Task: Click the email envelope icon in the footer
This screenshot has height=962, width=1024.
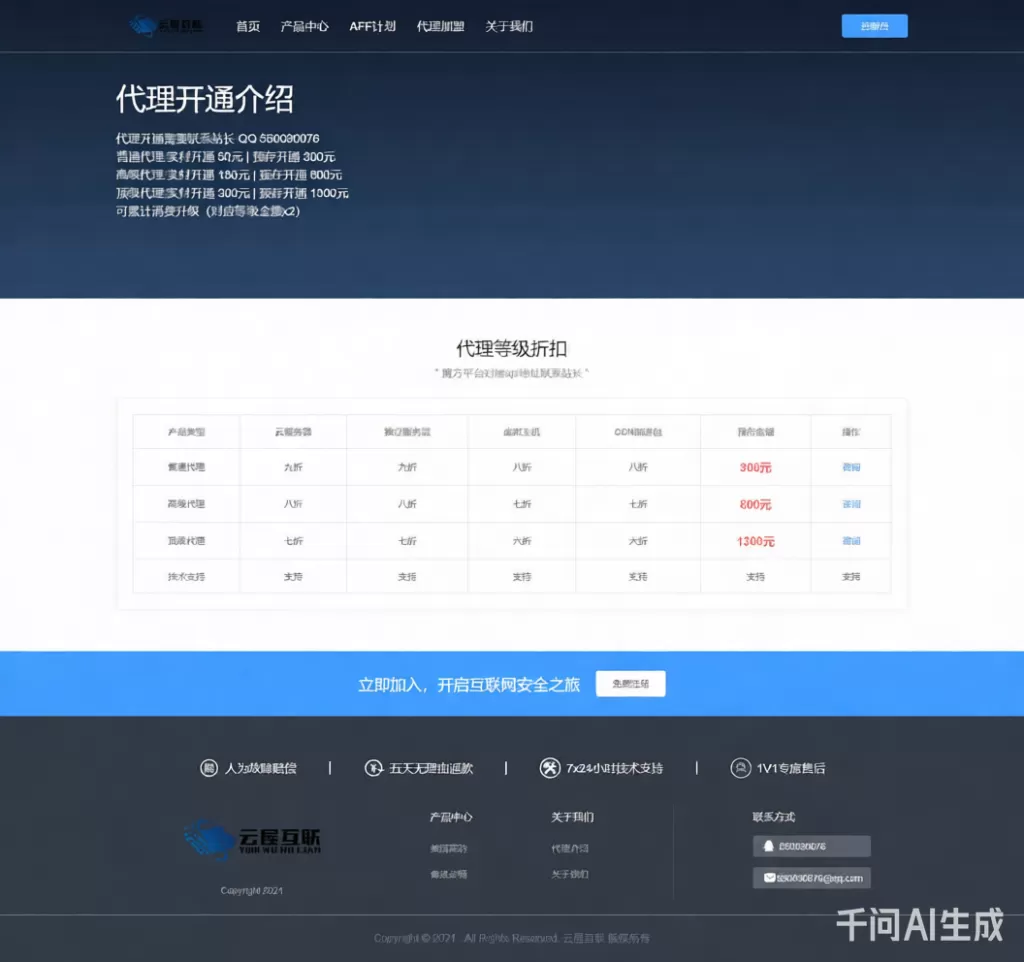Action: point(769,878)
